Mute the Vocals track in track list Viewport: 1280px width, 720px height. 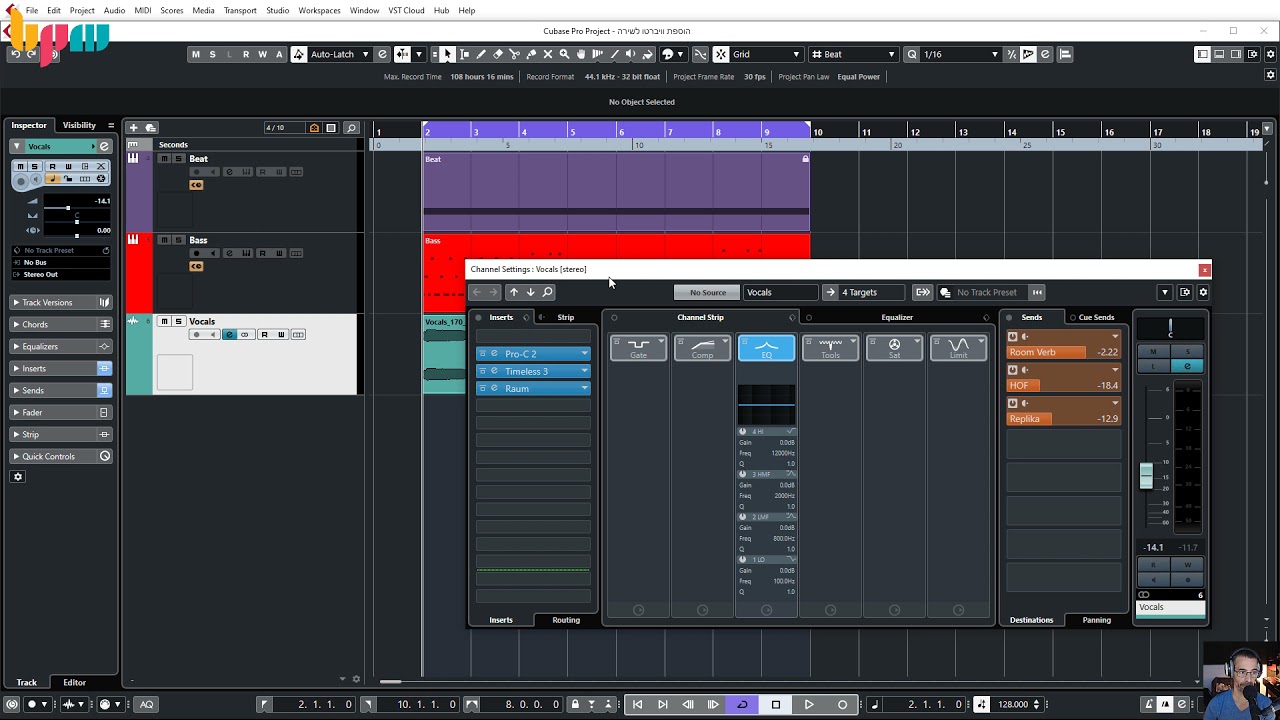[165, 322]
